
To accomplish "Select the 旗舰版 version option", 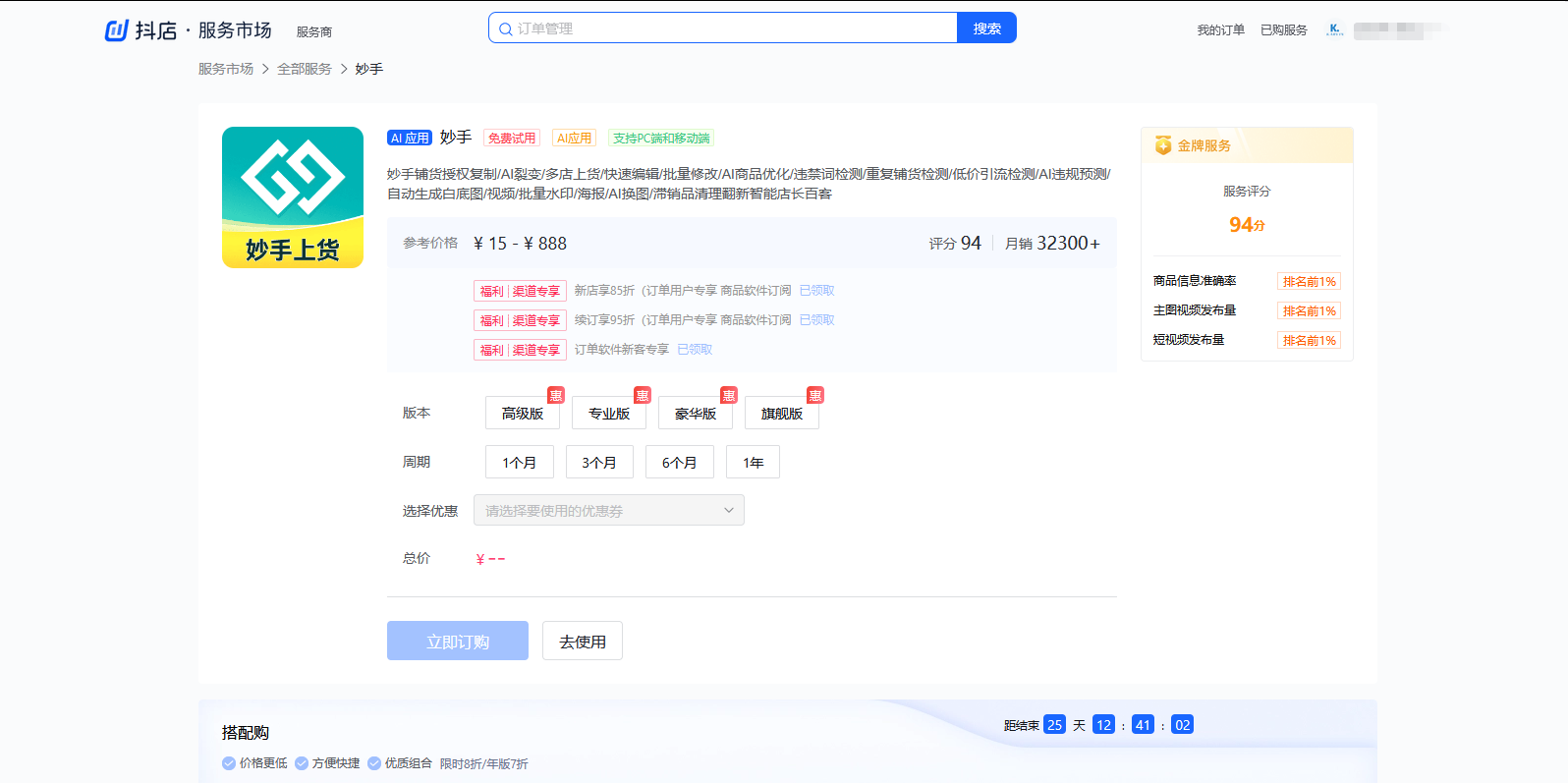I will [782, 413].
